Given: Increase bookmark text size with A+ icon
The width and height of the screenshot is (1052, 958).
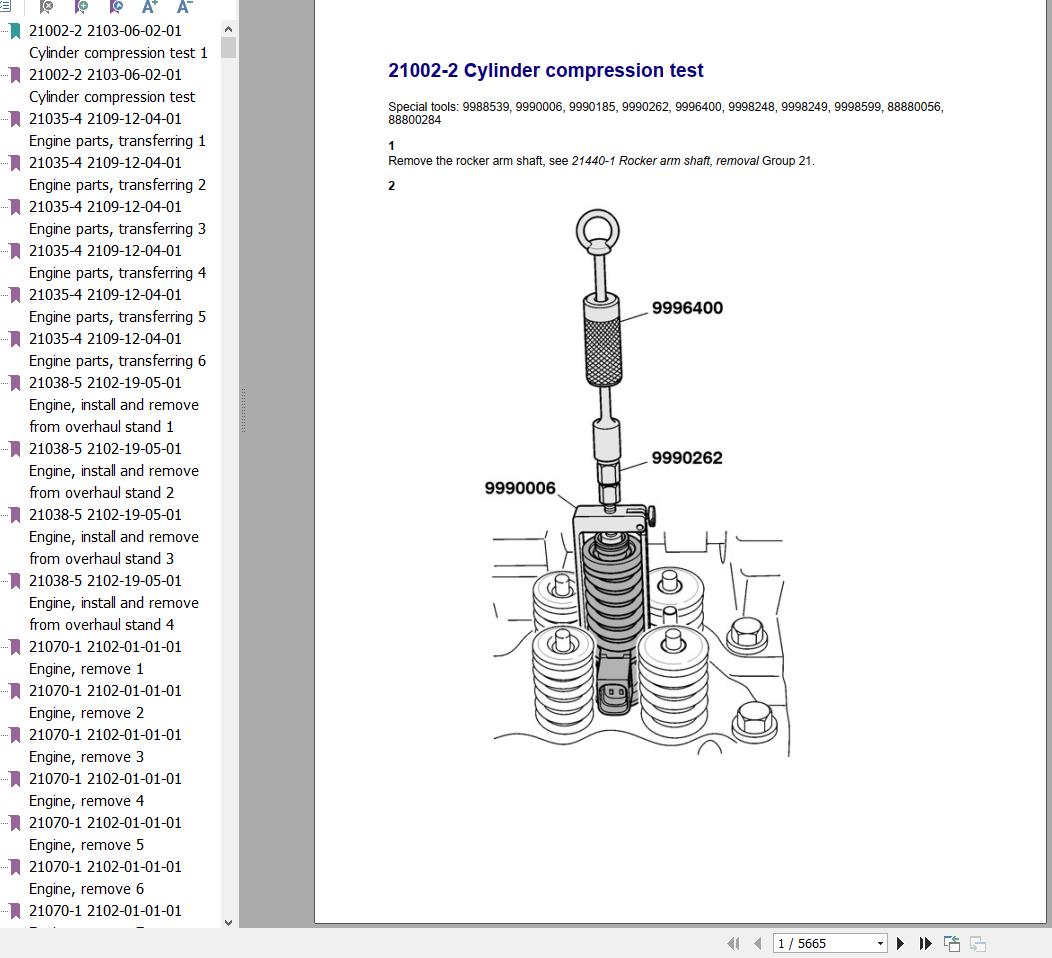Looking at the screenshot, I should pyautogui.click(x=150, y=7).
